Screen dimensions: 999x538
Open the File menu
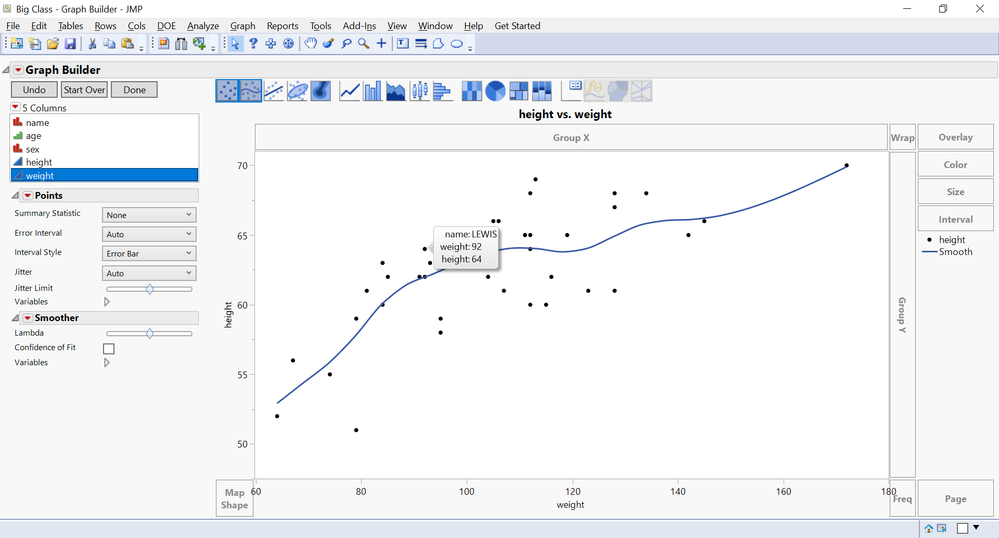point(13,25)
